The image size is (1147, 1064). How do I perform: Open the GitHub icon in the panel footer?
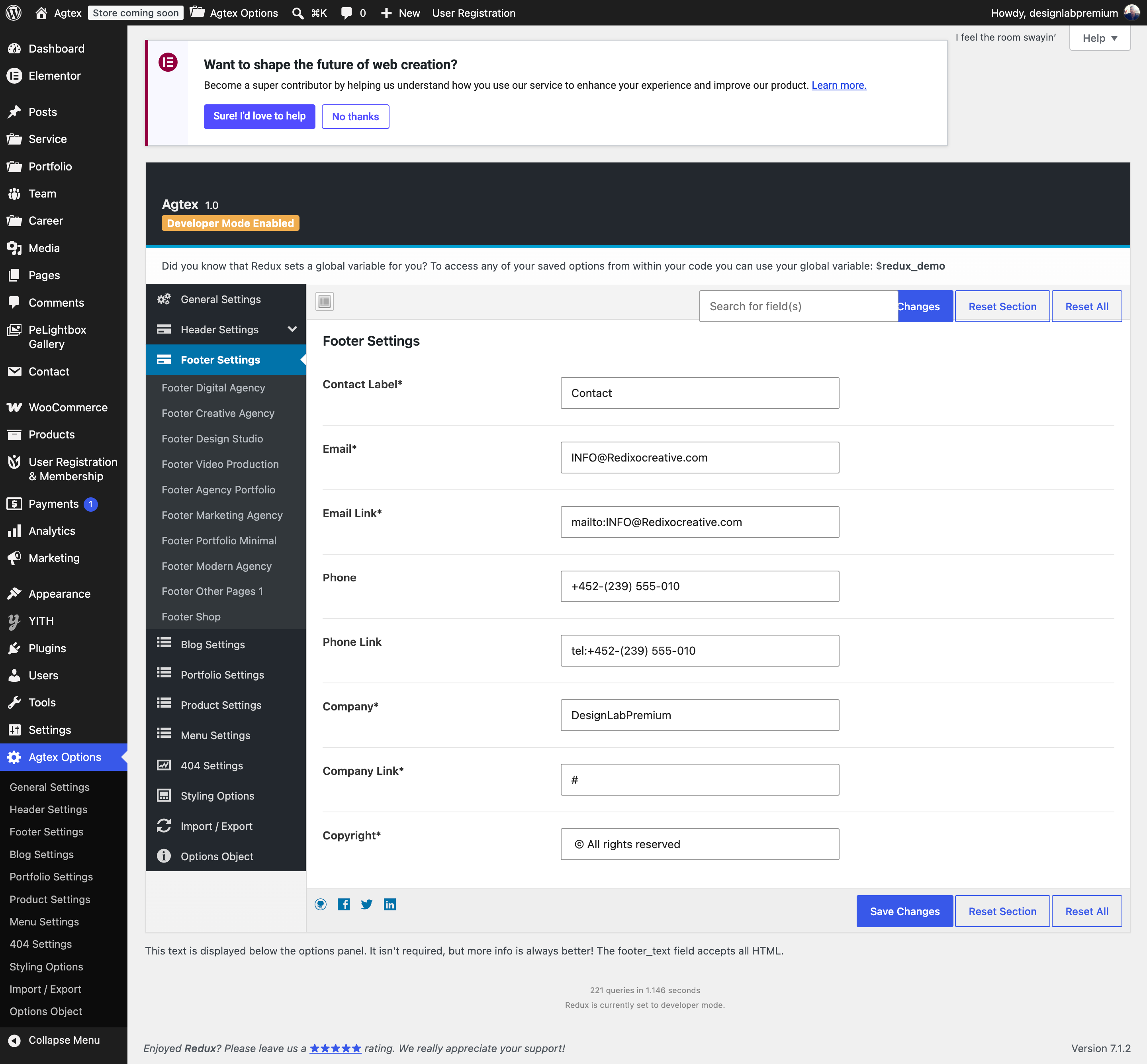pos(321,904)
